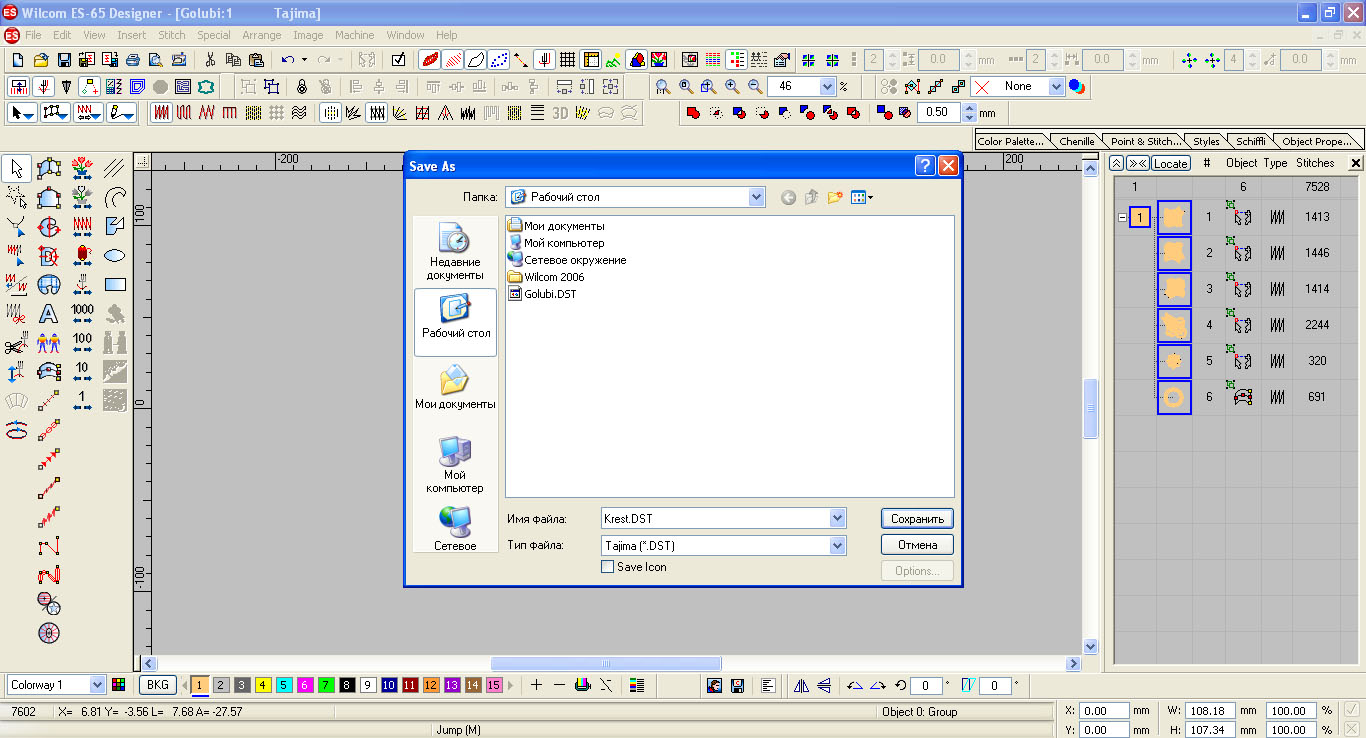Screen dimensions: 1366x738
Task: Open the Тип файла file type dropdown
Action: point(837,545)
